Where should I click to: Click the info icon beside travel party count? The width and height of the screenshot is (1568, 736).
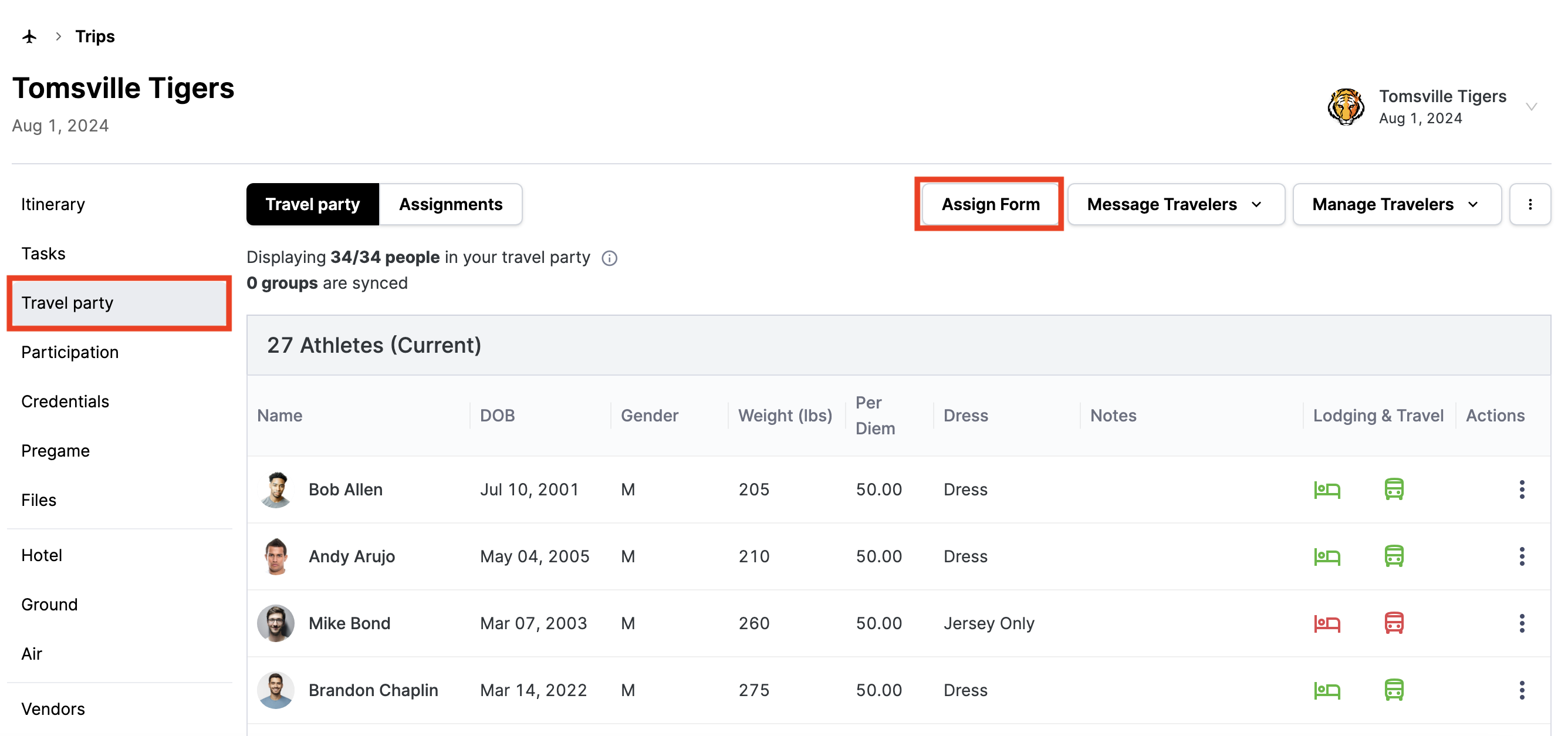609,258
